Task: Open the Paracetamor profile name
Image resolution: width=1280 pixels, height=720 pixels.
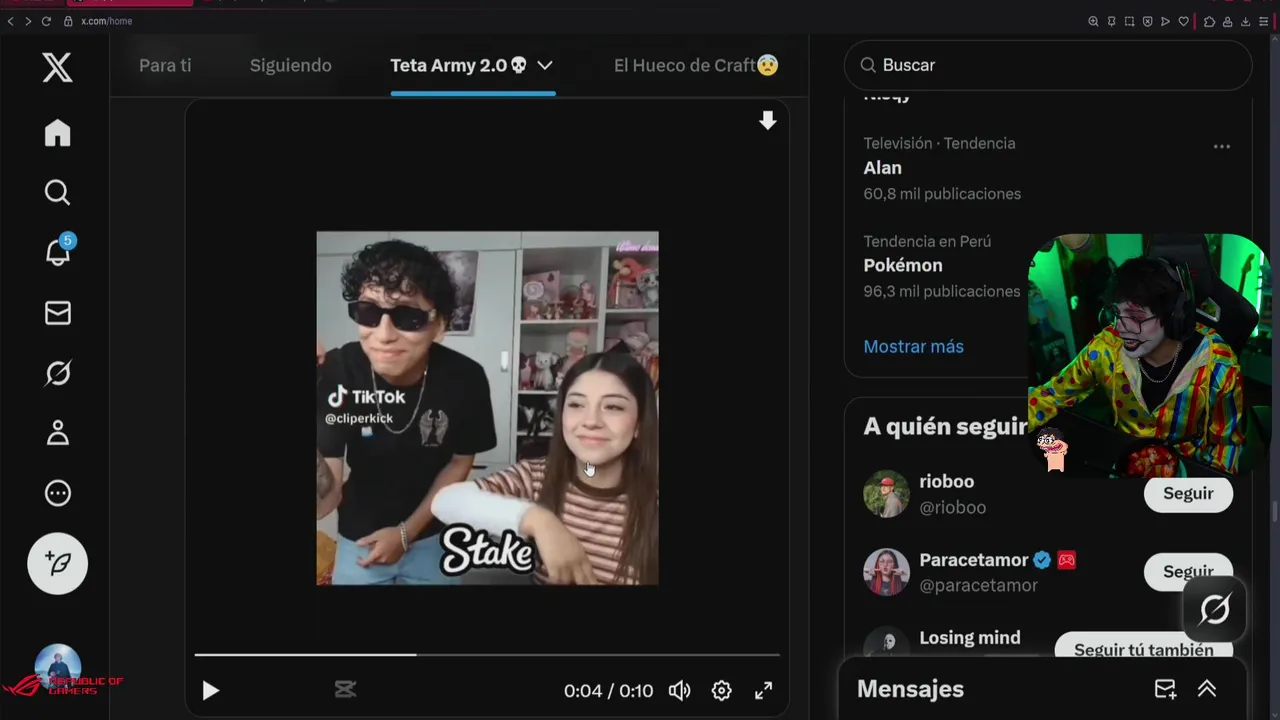Action: (974, 560)
